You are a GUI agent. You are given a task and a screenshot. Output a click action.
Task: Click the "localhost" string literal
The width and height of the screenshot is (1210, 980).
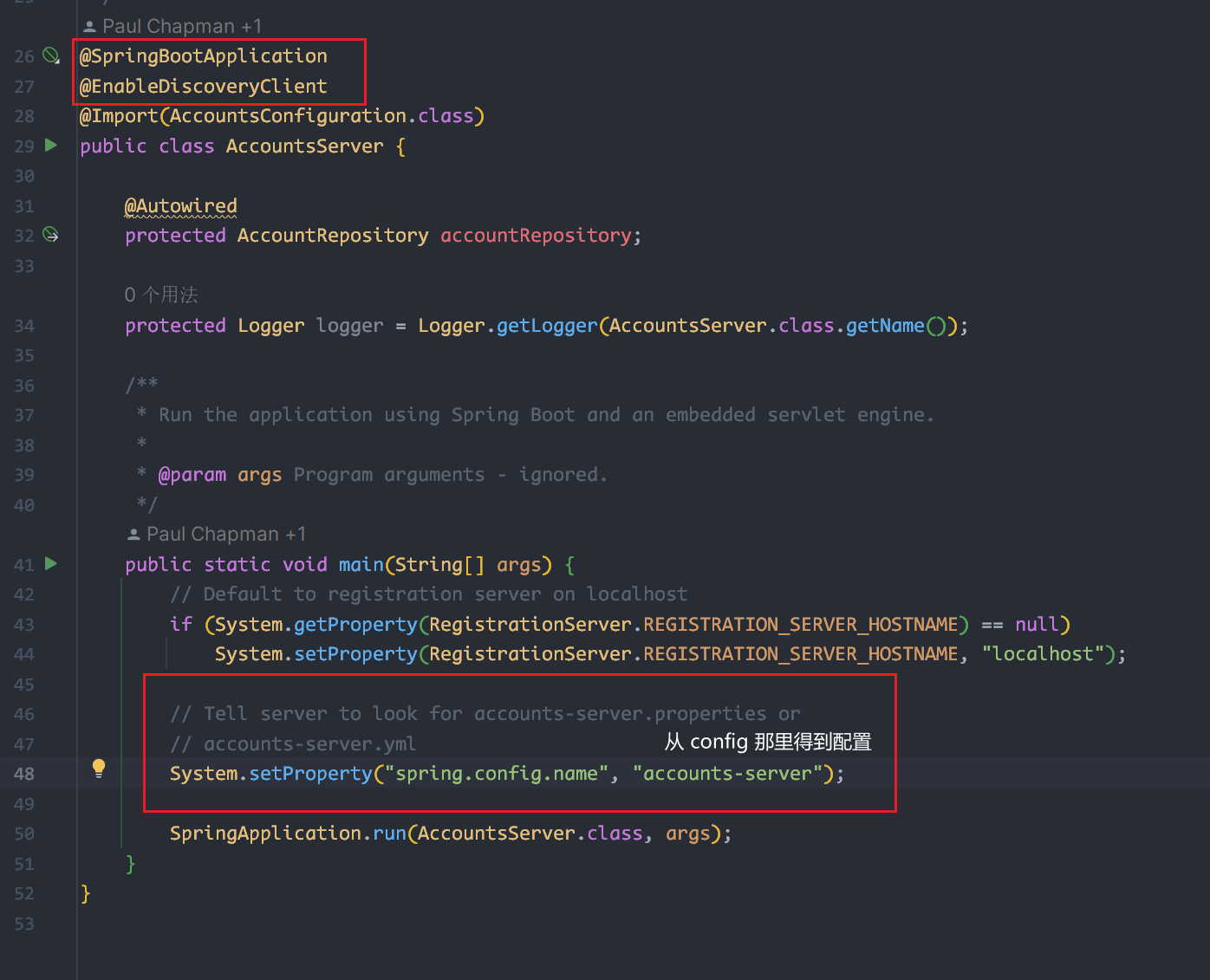[x=1043, y=654]
